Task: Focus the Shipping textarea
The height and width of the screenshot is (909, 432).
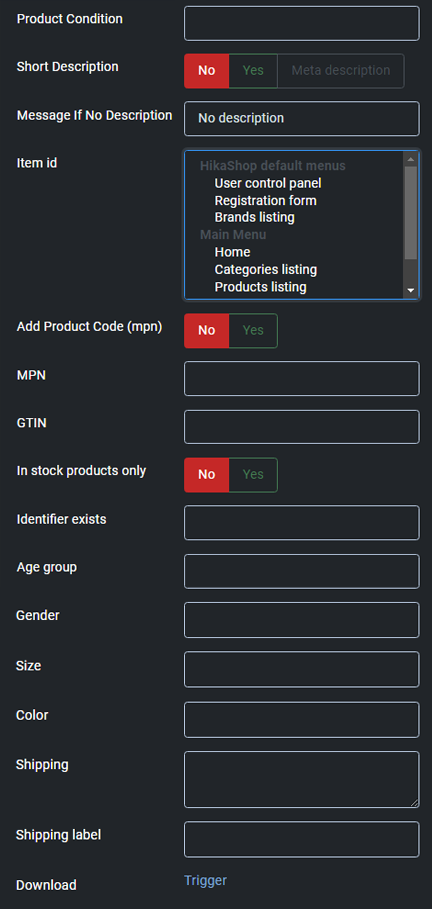Action: click(x=302, y=779)
